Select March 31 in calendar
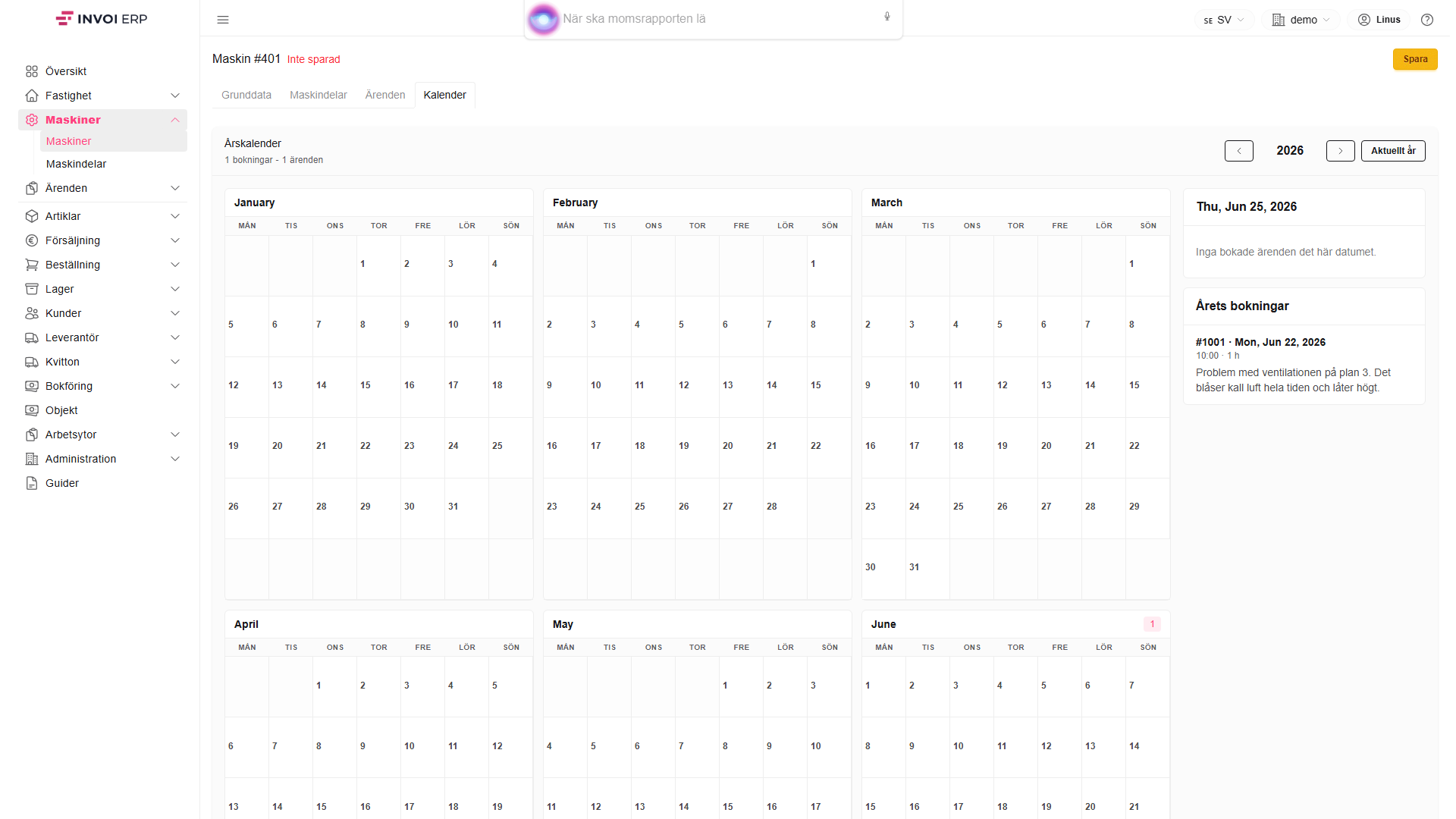Screen dimensions: 1456x819 (x=927, y=569)
